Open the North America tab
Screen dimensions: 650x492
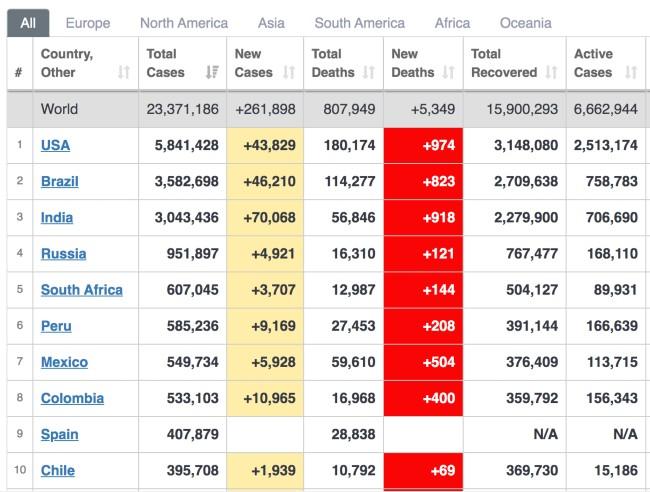tap(184, 22)
